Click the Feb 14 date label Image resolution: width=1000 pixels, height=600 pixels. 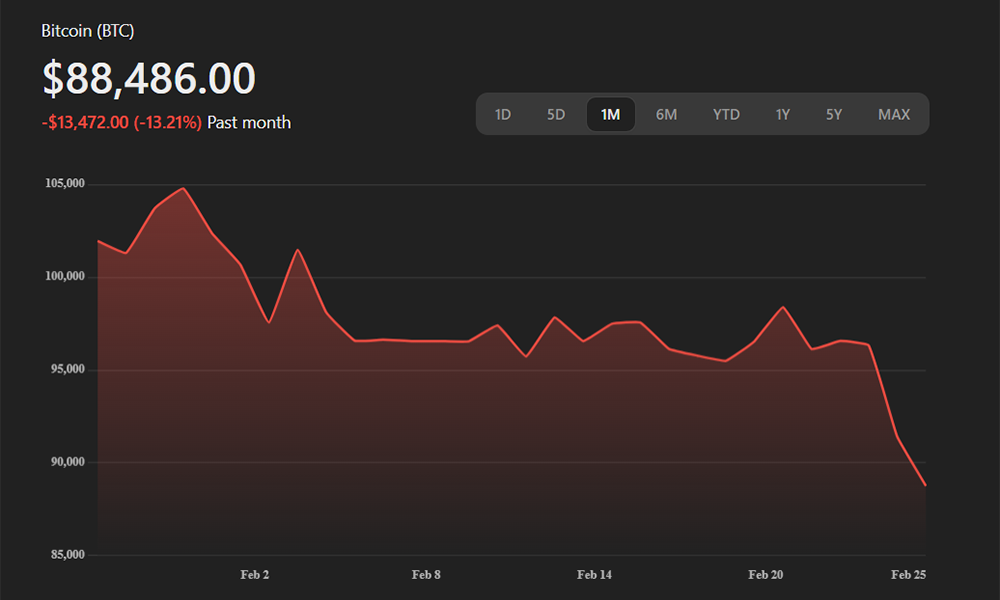coord(594,574)
